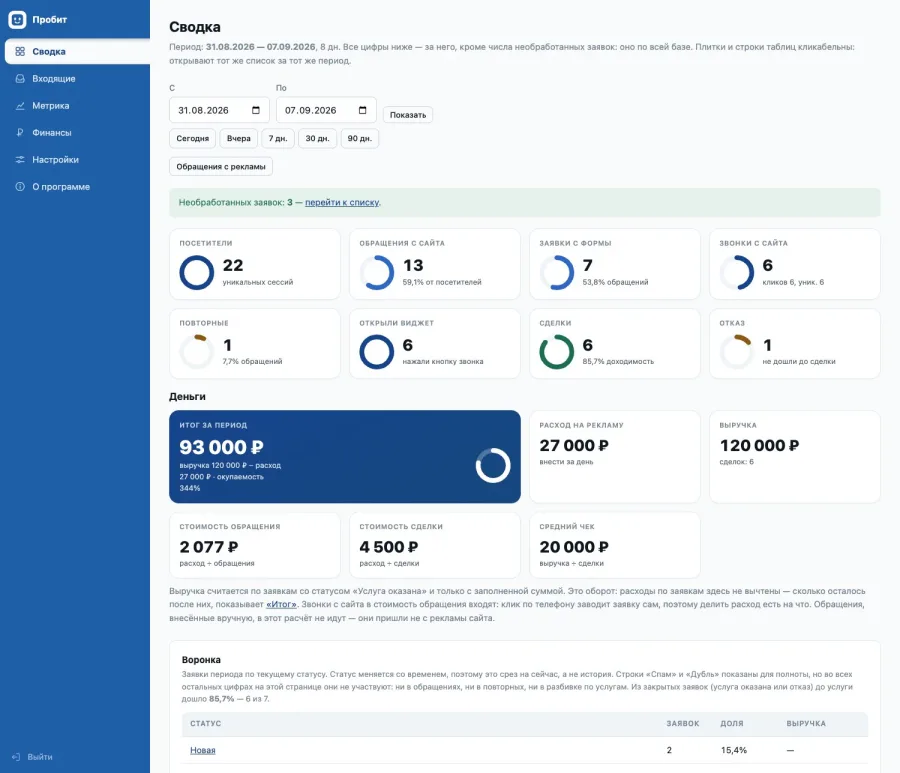
Task: Open the Заявки с формы tile
Action: coord(615,264)
